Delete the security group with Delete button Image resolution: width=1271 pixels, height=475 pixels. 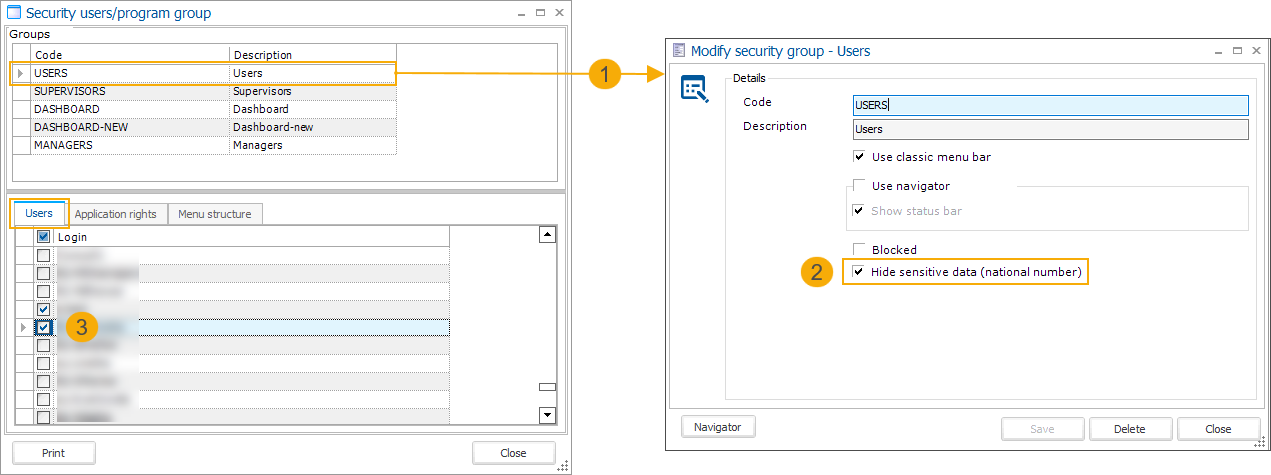1129,429
